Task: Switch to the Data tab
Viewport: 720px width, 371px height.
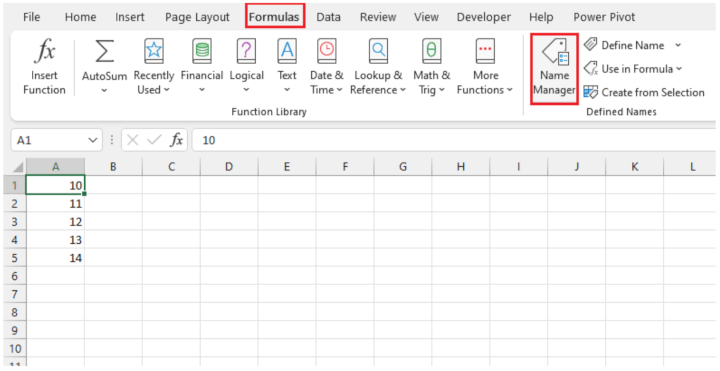Action: 328,17
